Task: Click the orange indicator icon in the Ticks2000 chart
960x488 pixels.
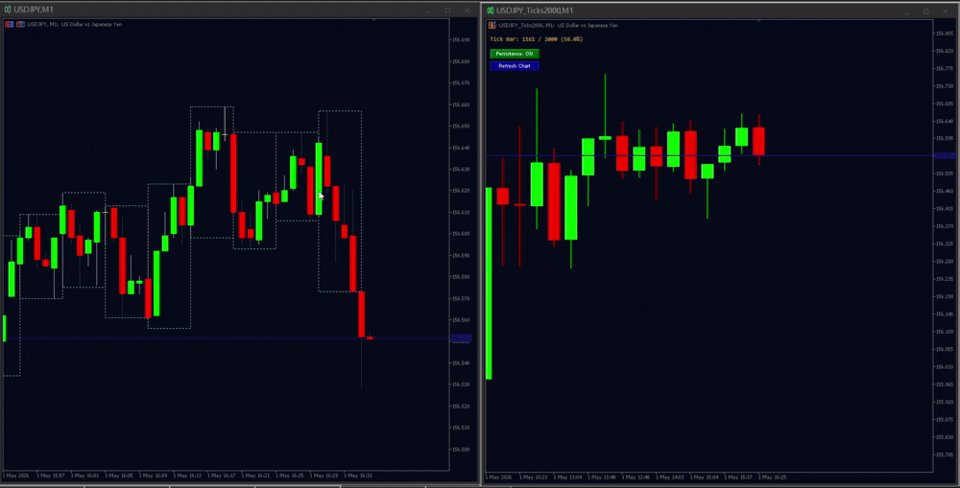Action: pyautogui.click(x=492, y=26)
